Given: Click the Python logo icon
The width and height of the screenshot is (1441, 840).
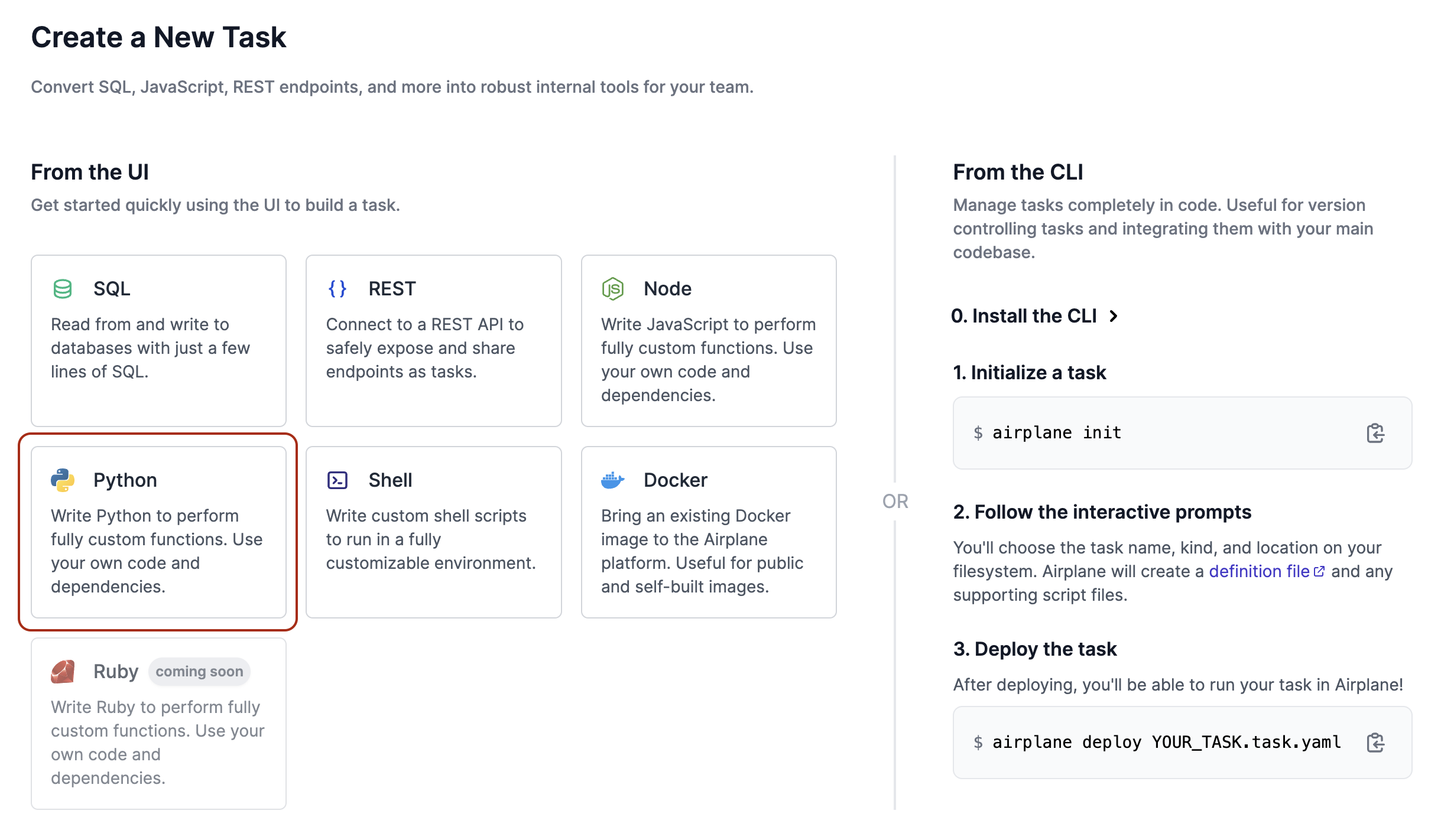Looking at the screenshot, I should click(x=63, y=480).
